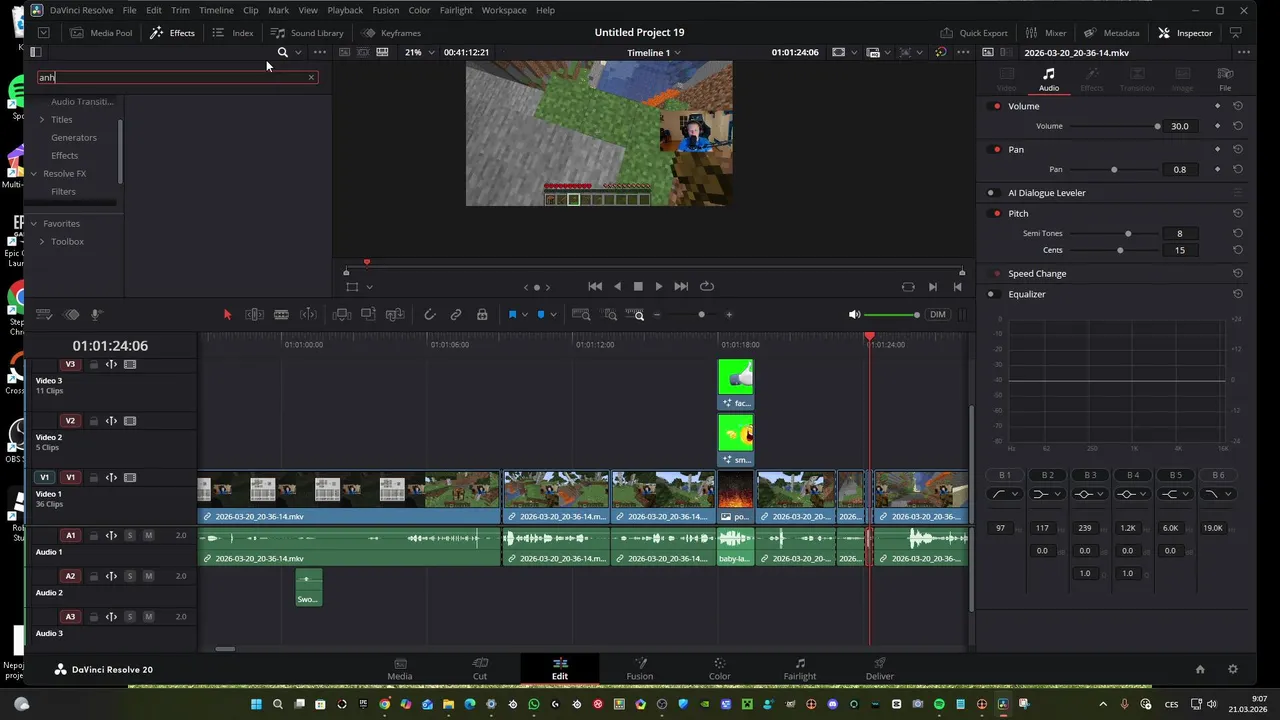Click Video 3 Auto Track Selector icon
This screenshot has height=720, width=1280.
(112, 365)
